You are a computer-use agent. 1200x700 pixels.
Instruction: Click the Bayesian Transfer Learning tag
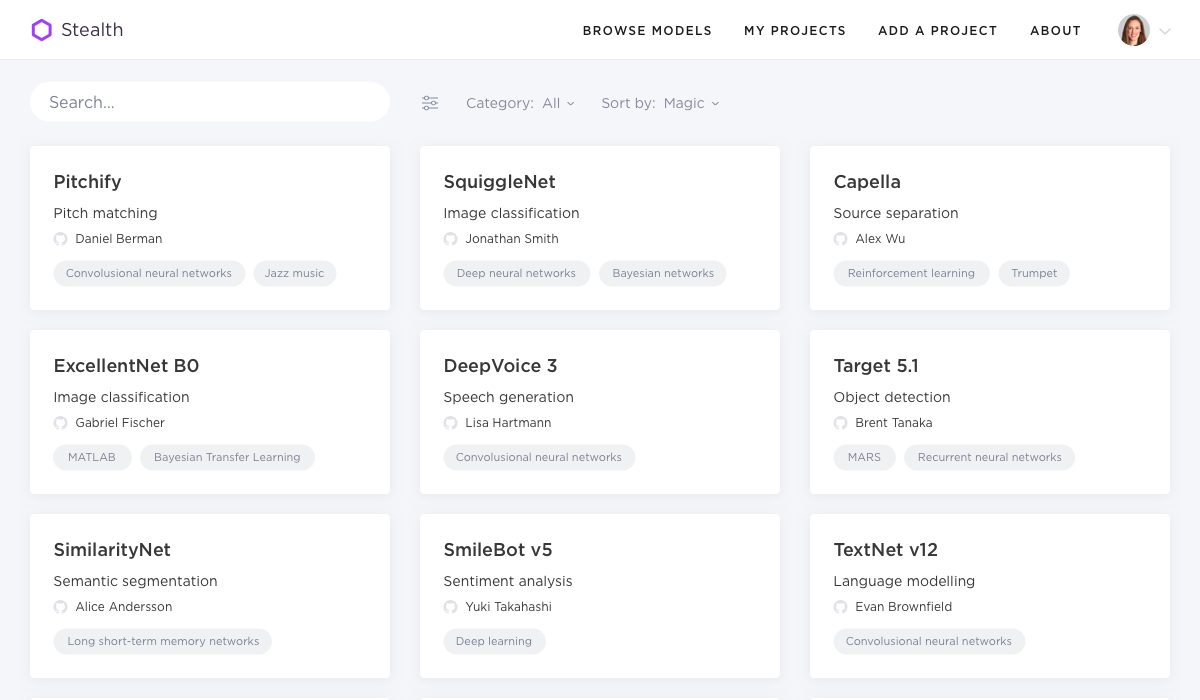(227, 457)
